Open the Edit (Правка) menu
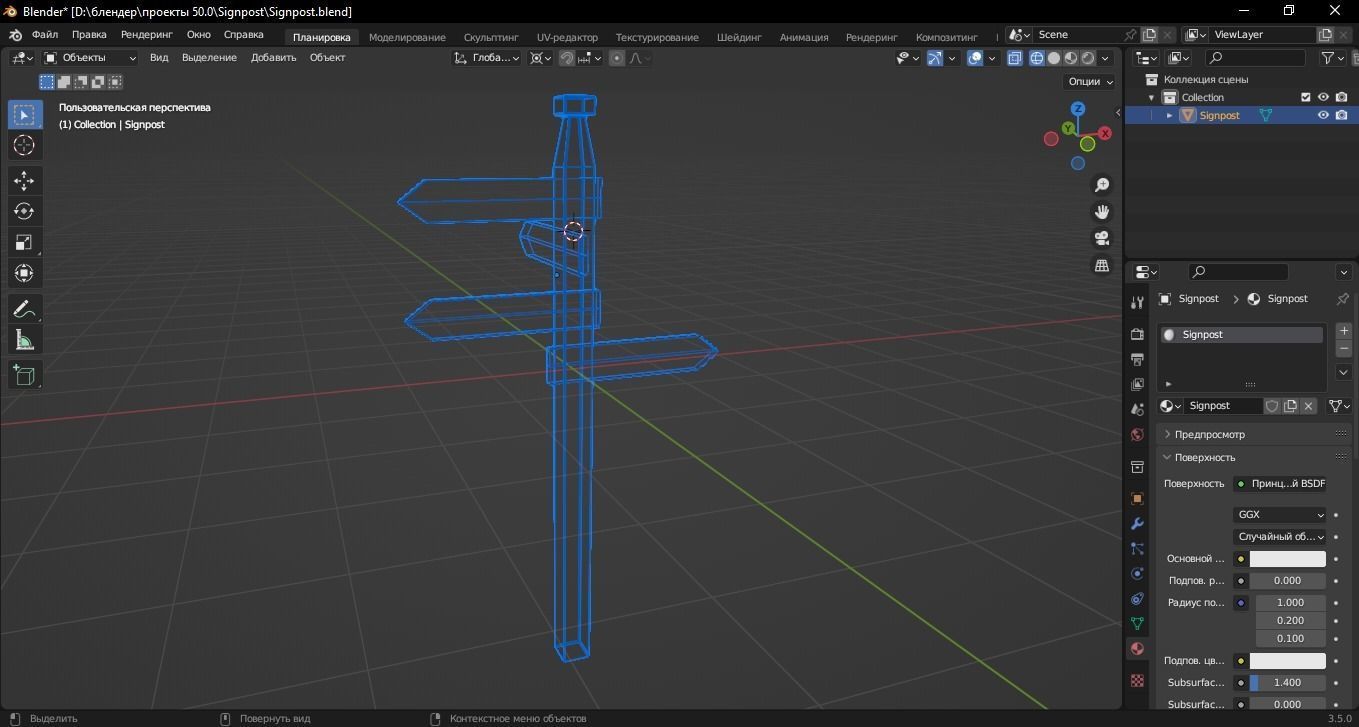Image resolution: width=1359 pixels, height=727 pixels. (x=90, y=34)
